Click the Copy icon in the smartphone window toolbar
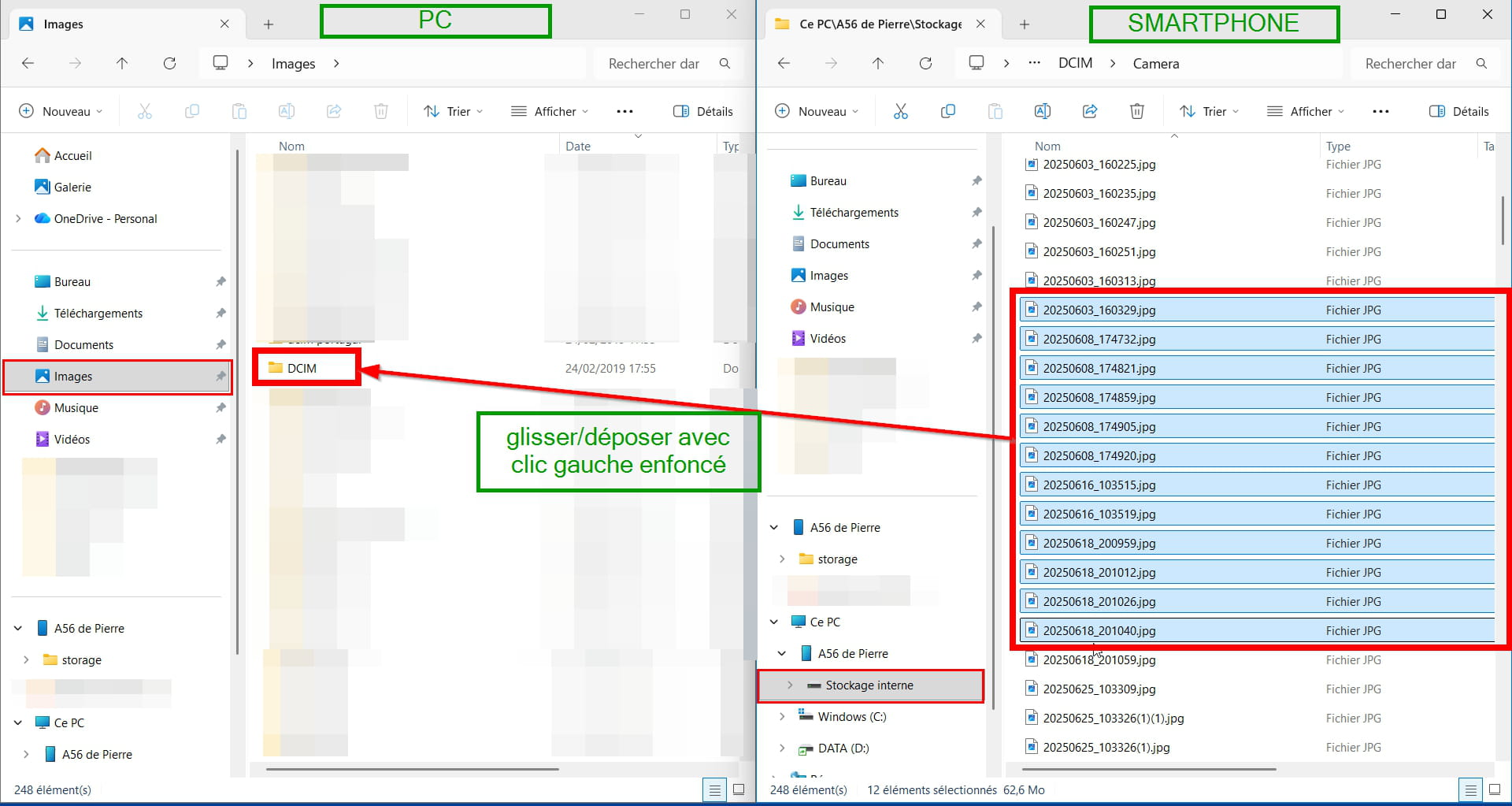 947,111
